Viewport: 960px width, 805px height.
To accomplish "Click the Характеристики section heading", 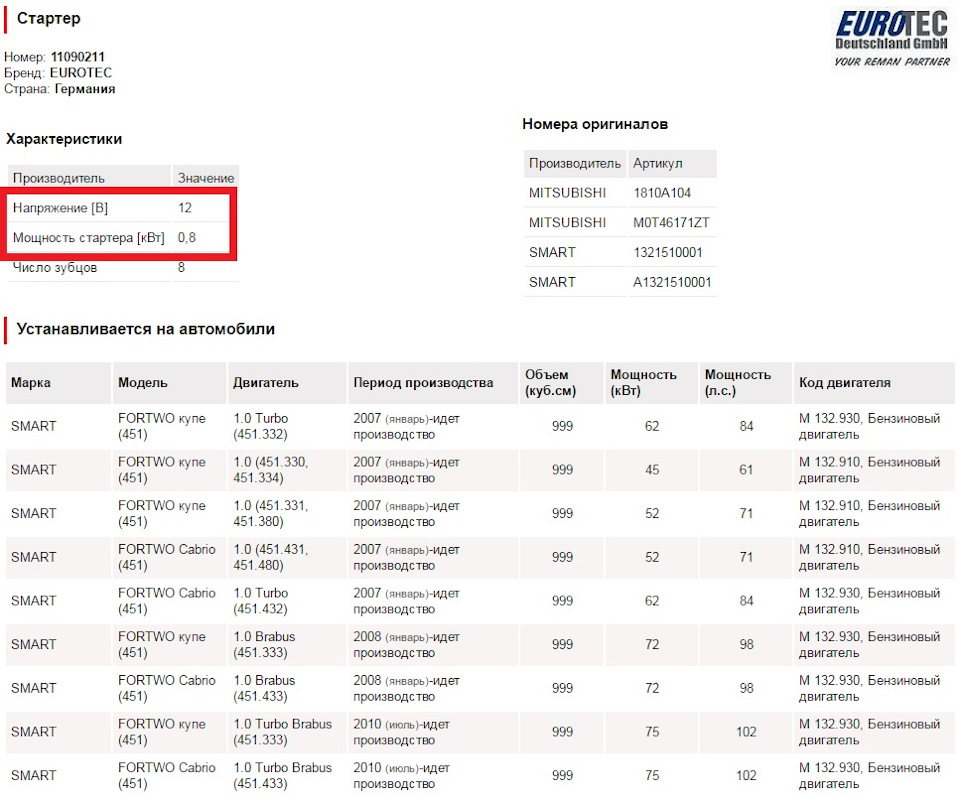I will (64, 139).
